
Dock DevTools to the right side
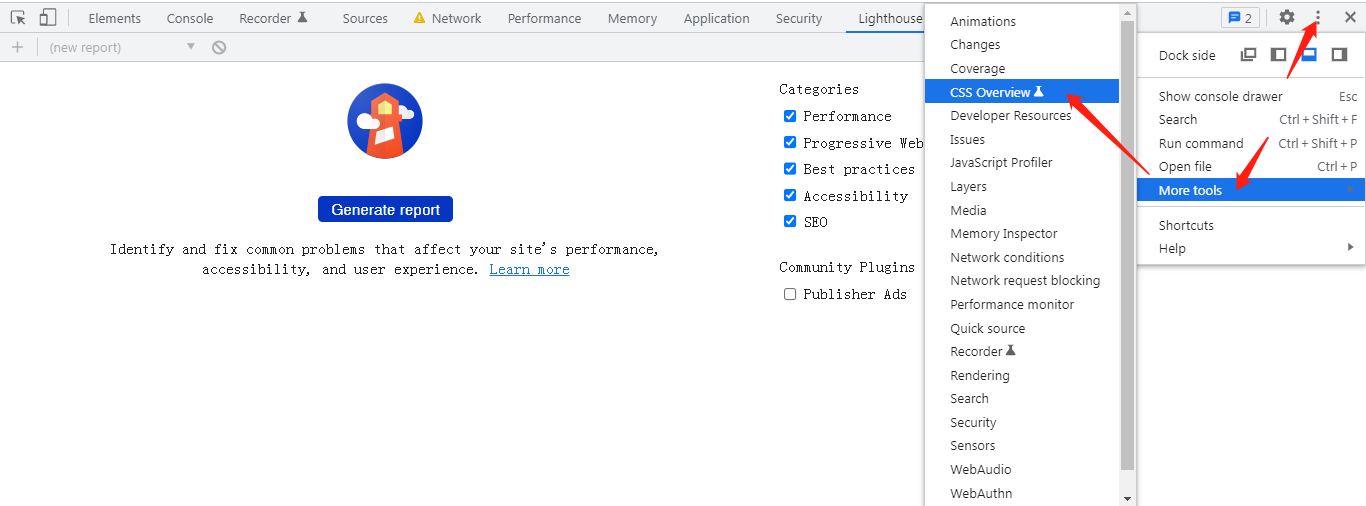point(1339,55)
